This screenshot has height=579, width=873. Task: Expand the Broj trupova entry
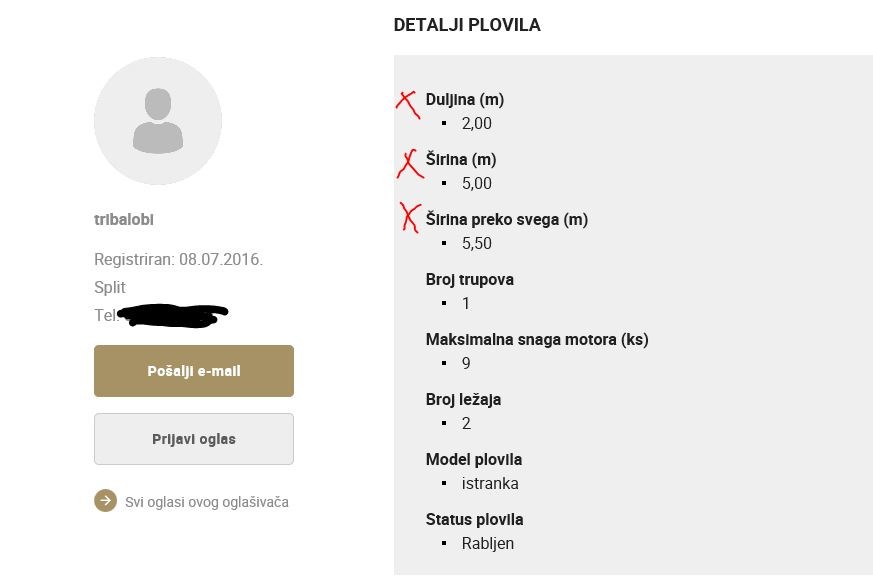tap(470, 280)
